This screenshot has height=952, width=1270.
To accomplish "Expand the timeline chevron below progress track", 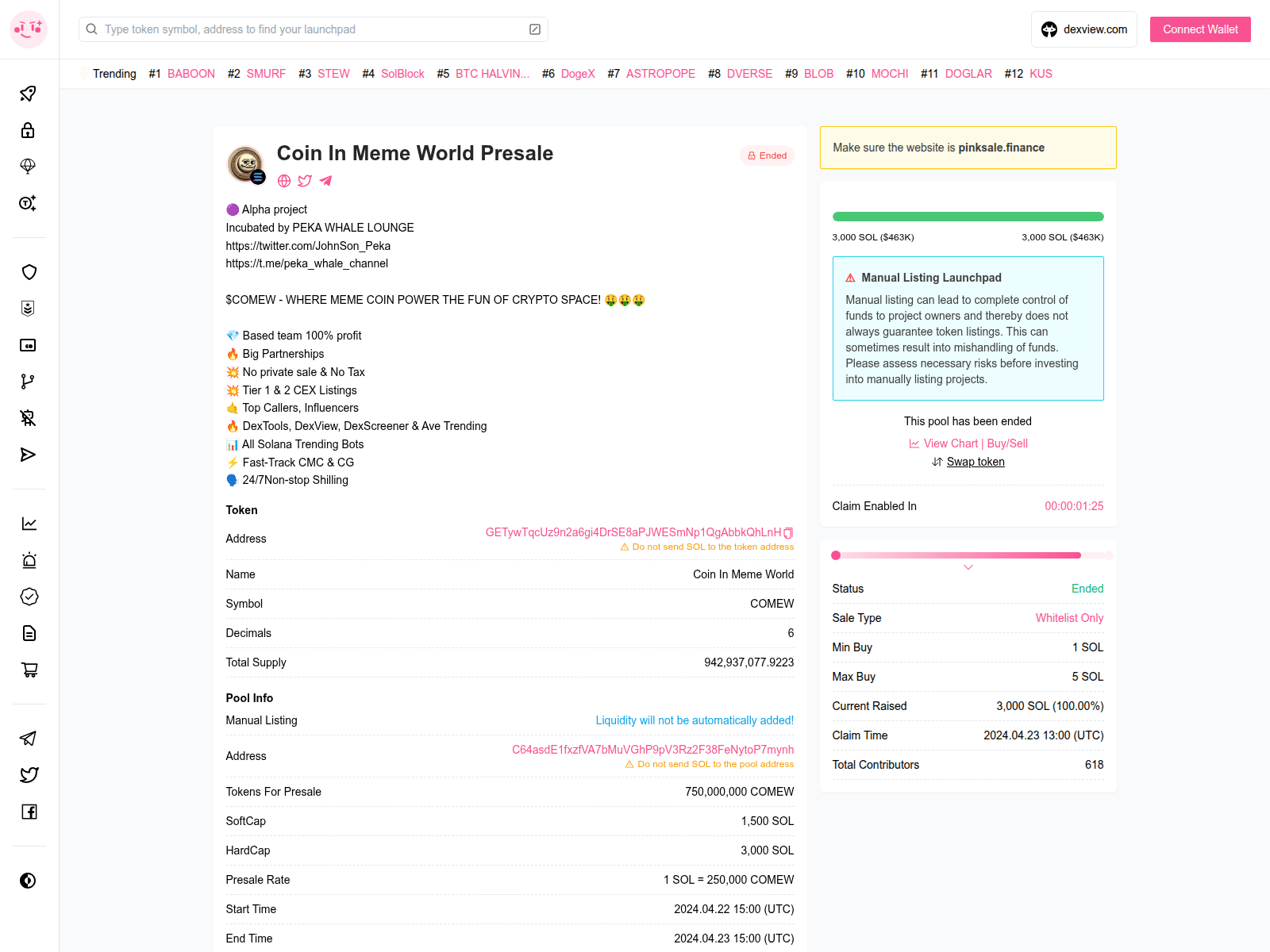I will (x=968, y=567).
